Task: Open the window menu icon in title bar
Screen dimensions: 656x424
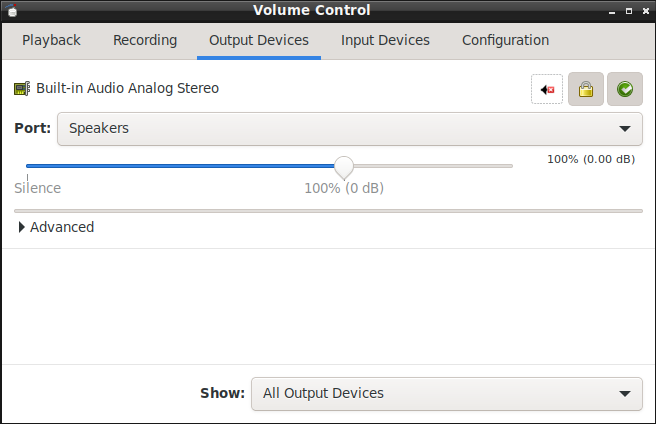Action: pos(12,11)
